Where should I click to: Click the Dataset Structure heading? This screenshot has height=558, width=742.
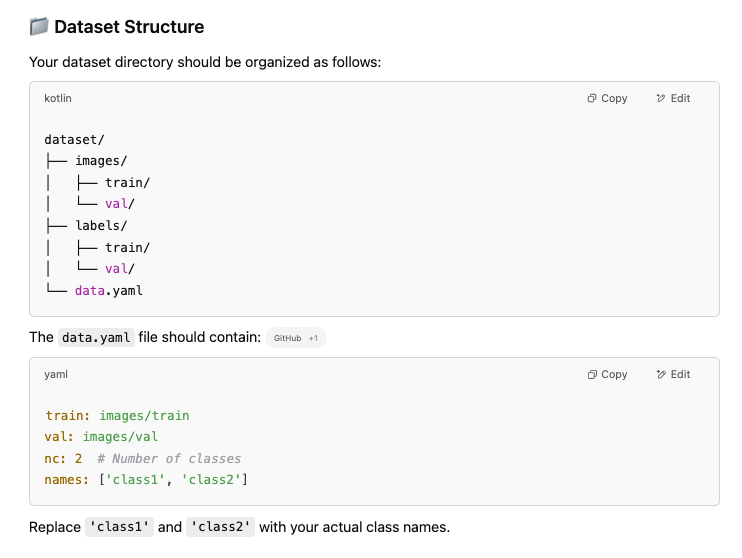129,27
